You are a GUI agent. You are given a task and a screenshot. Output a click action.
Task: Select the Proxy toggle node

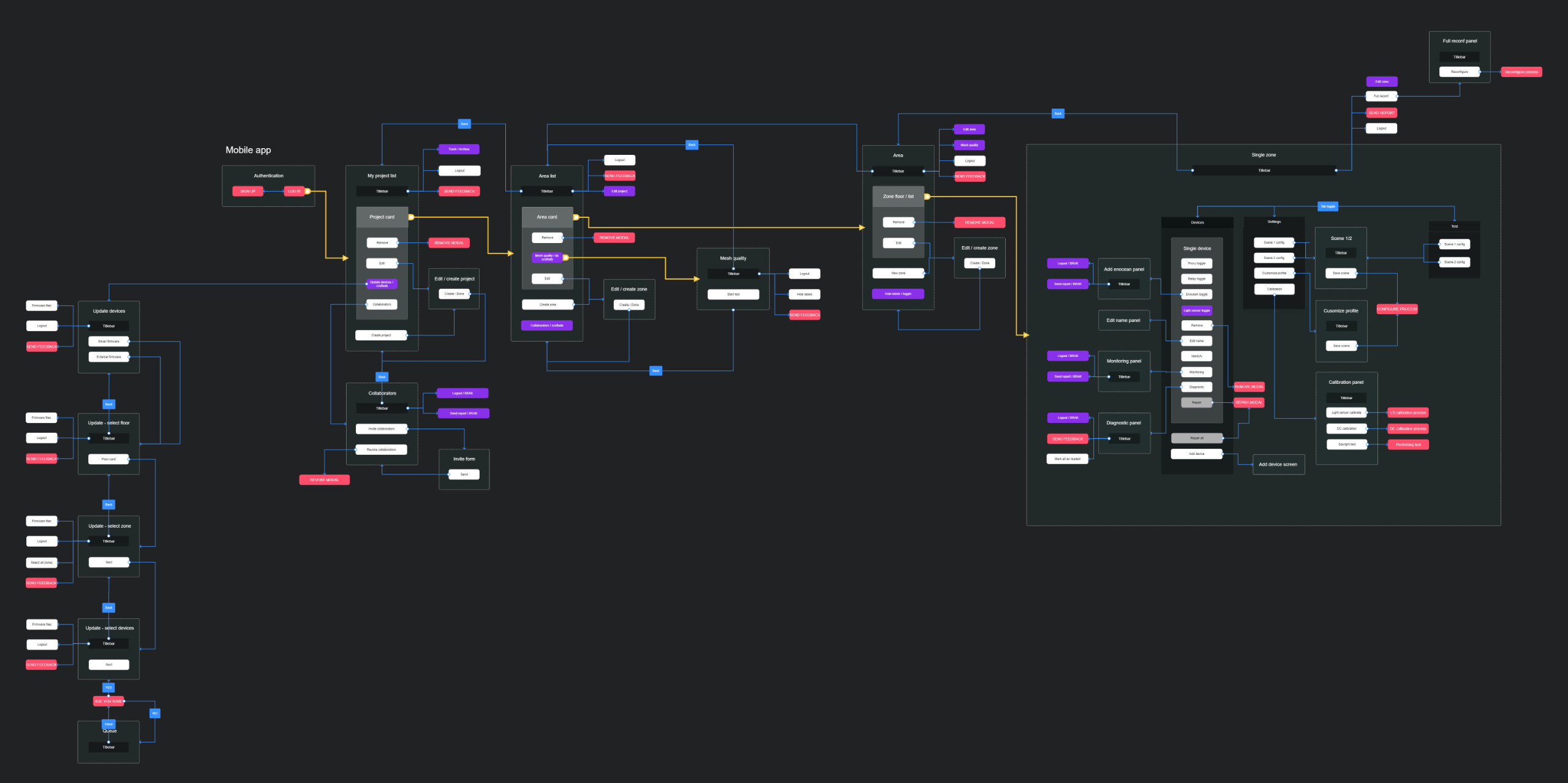pyautogui.click(x=1197, y=263)
